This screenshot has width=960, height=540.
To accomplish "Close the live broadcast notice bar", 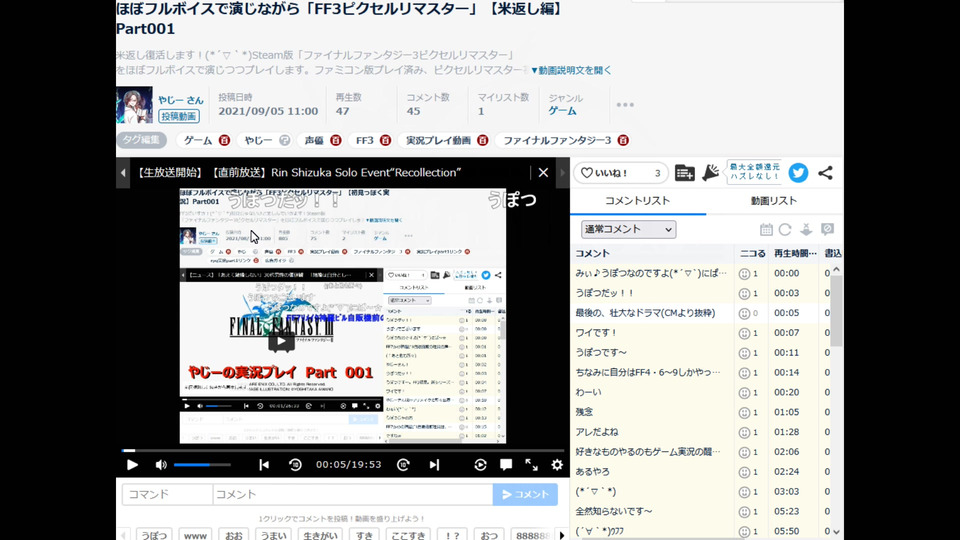I will coord(543,173).
